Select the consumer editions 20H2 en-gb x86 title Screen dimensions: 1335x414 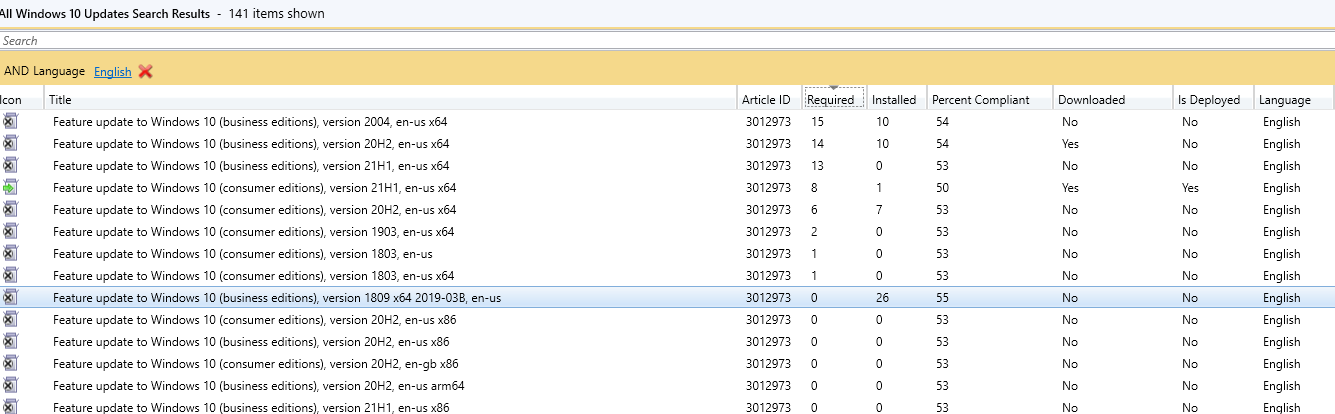pyautogui.click(x=256, y=364)
